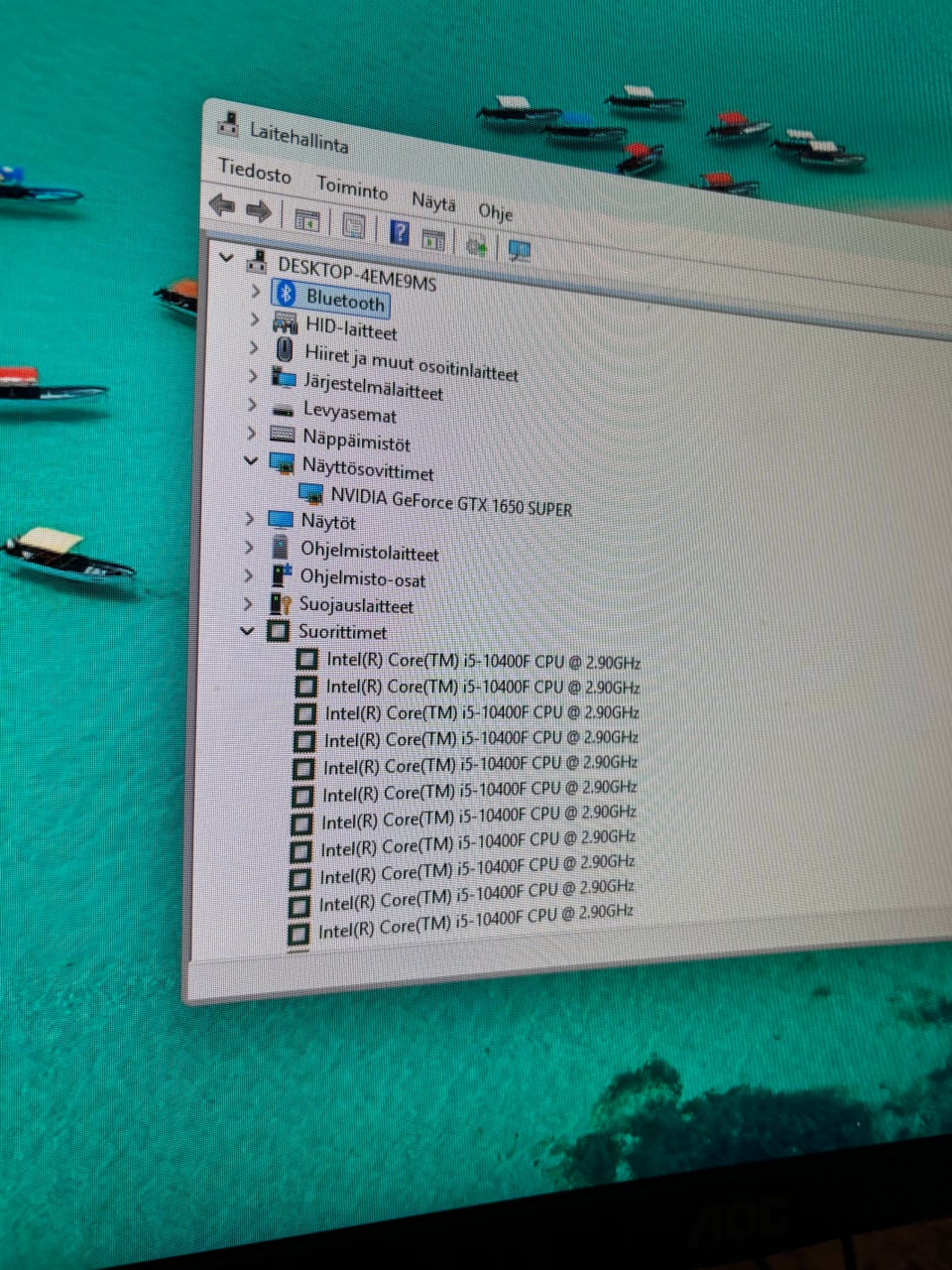The image size is (952, 1270).
Task: Select the DESKTOP-4EME9MS computer name
Action: click(357, 275)
